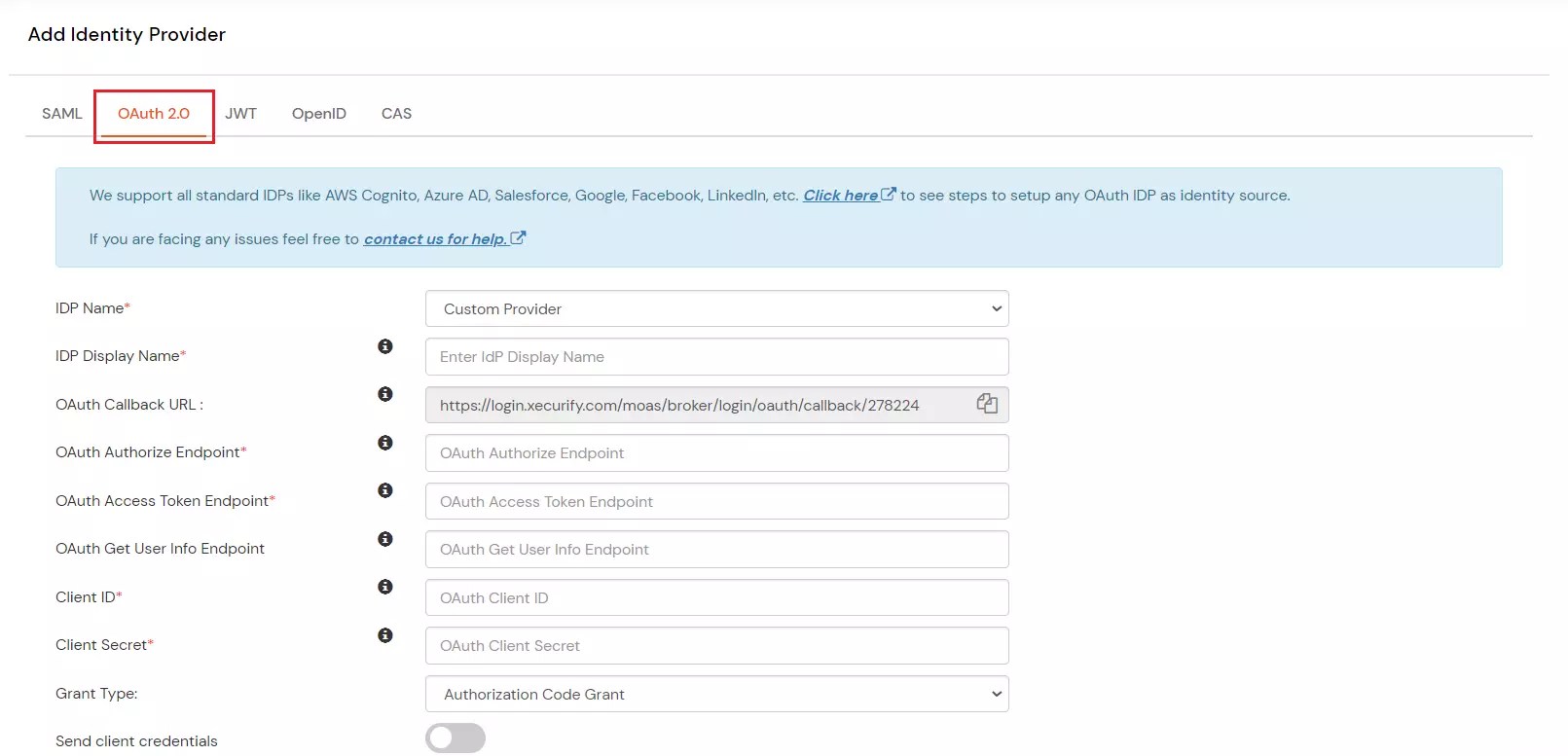Click the 'Grant Type:' label
This screenshot has height=756, width=1568.
pos(96,694)
